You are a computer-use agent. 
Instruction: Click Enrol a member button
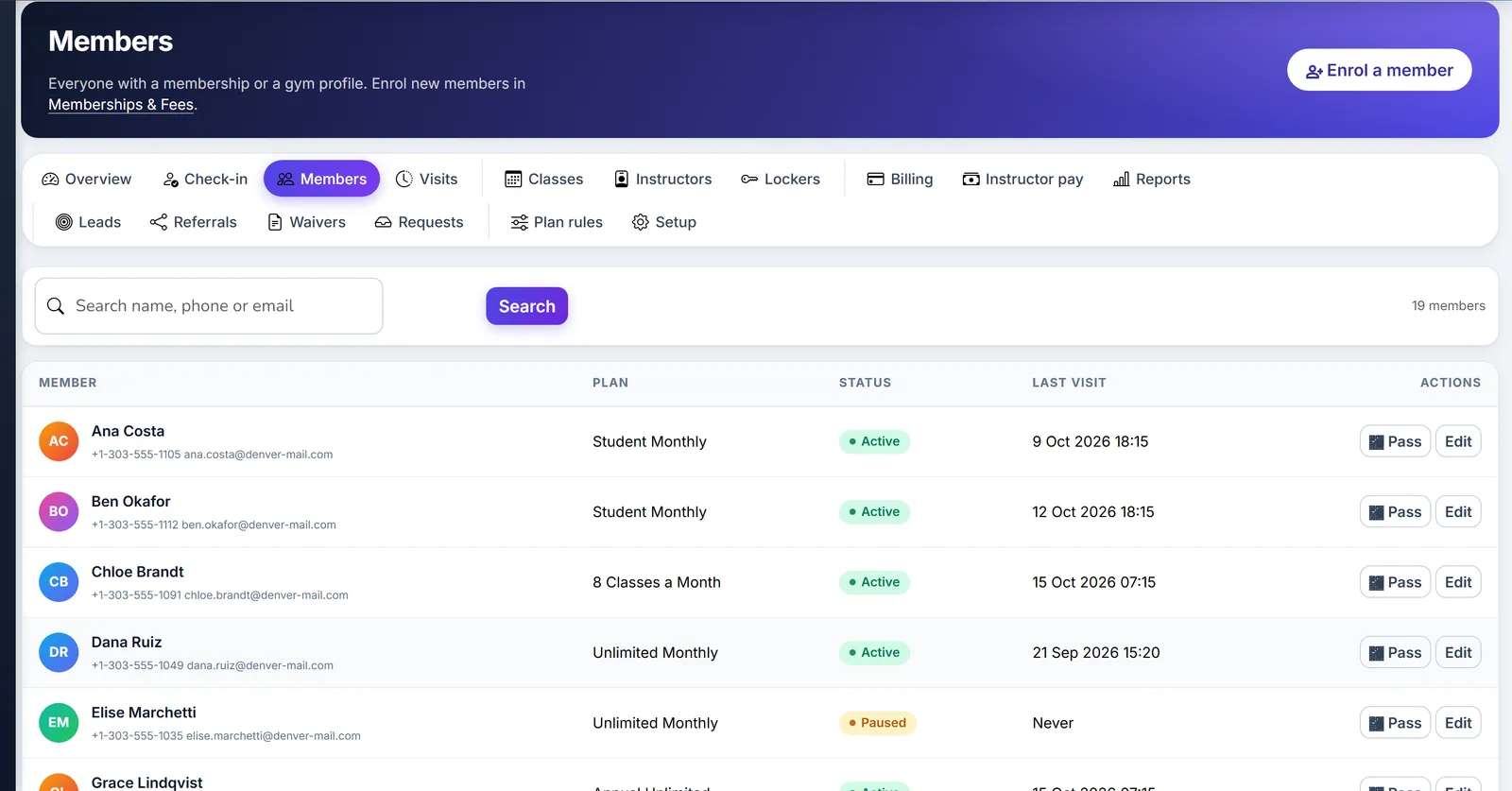1379,70
